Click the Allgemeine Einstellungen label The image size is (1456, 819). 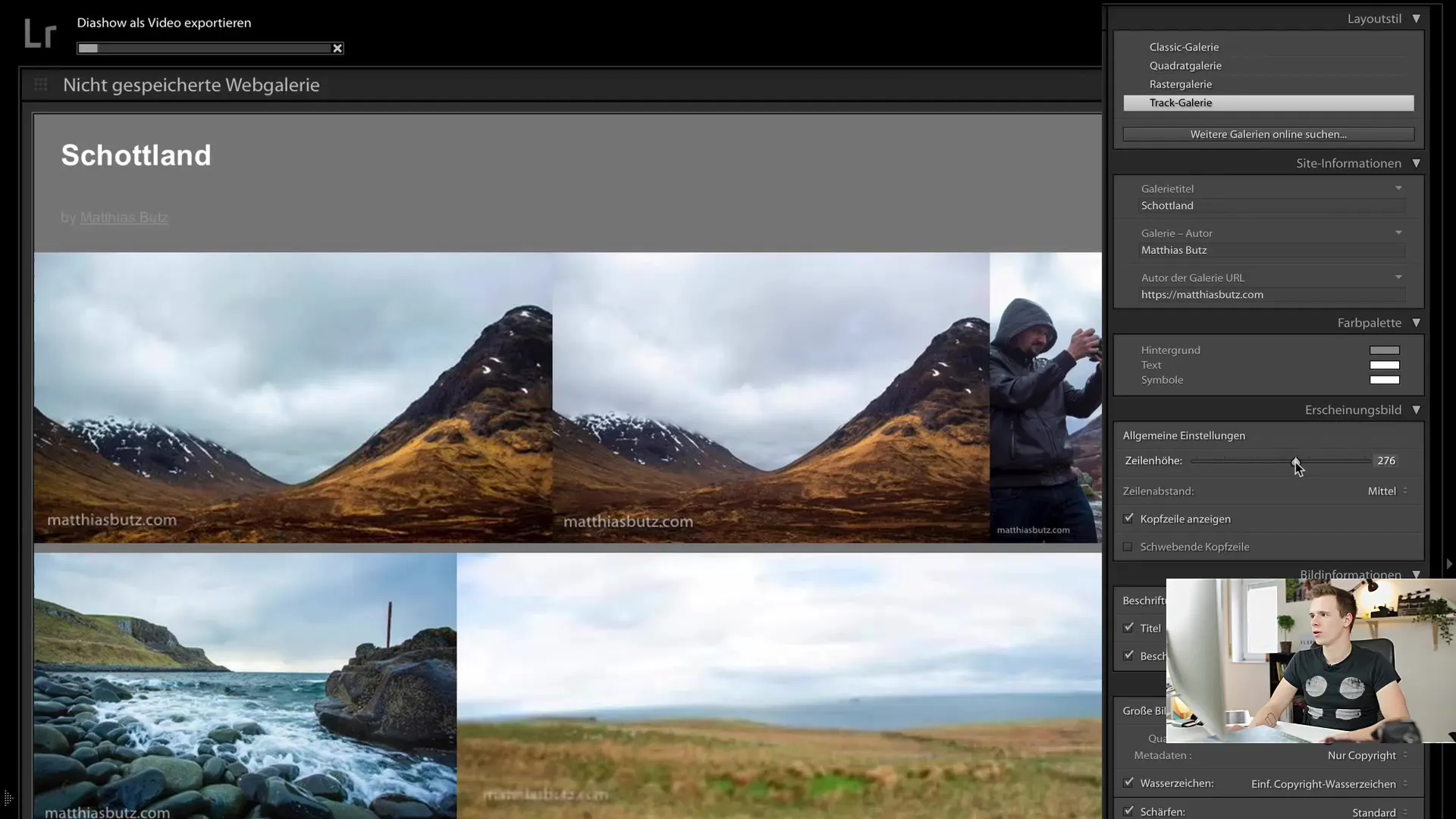pos(1184,435)
